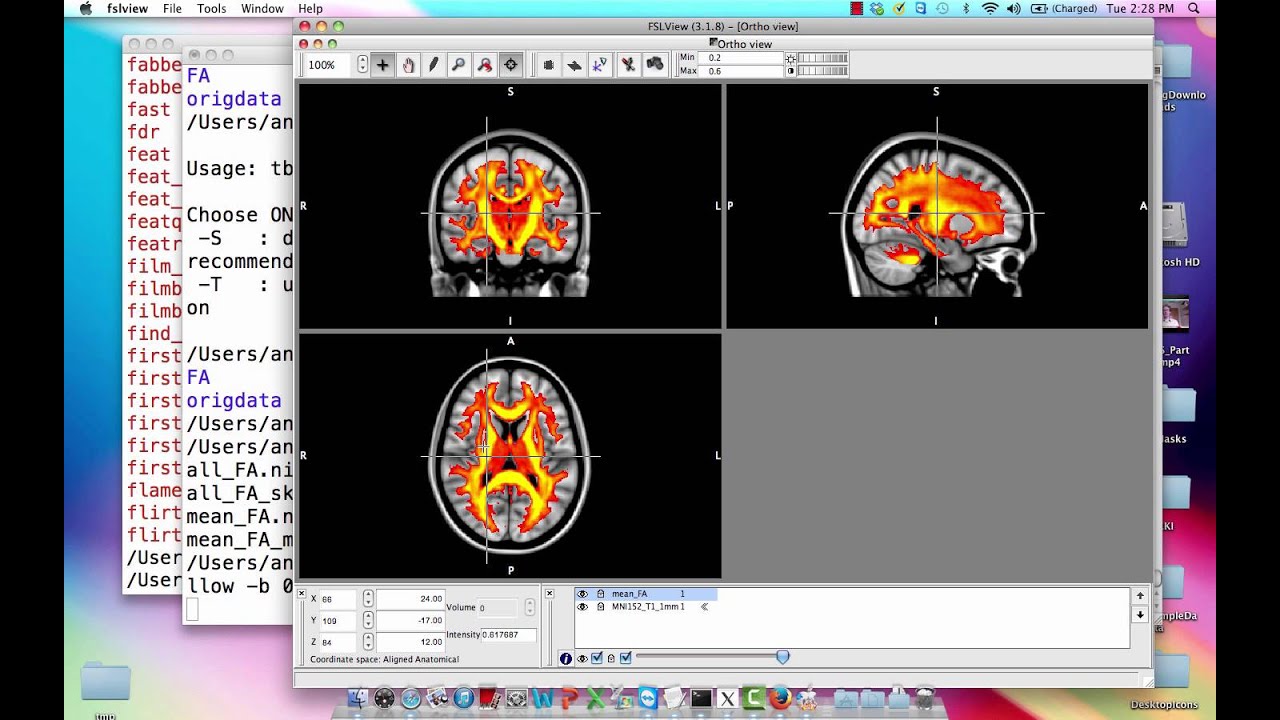Select the pencil draw tool

tap(433, 65)
